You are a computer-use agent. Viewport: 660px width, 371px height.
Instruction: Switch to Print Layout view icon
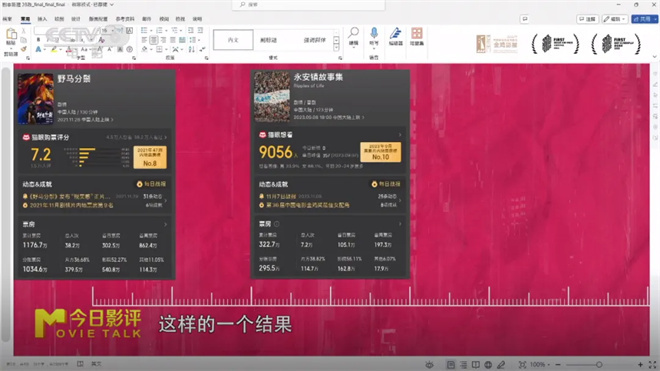pyautogui.click(x=451, y=365)
